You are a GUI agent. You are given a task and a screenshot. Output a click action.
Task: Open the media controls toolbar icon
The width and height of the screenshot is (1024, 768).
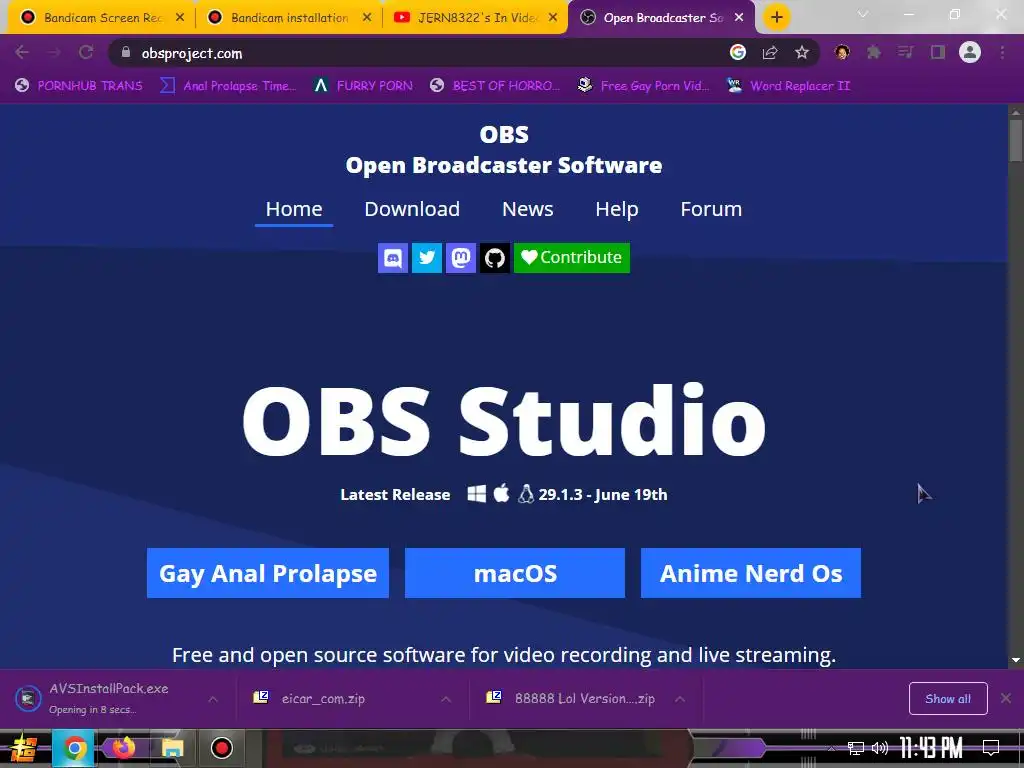tap(906, 52)
